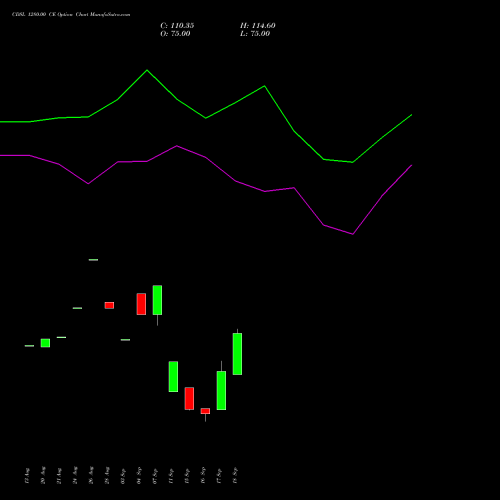
Task: Click the close price C: 110.35
Action: coord(177,26)
